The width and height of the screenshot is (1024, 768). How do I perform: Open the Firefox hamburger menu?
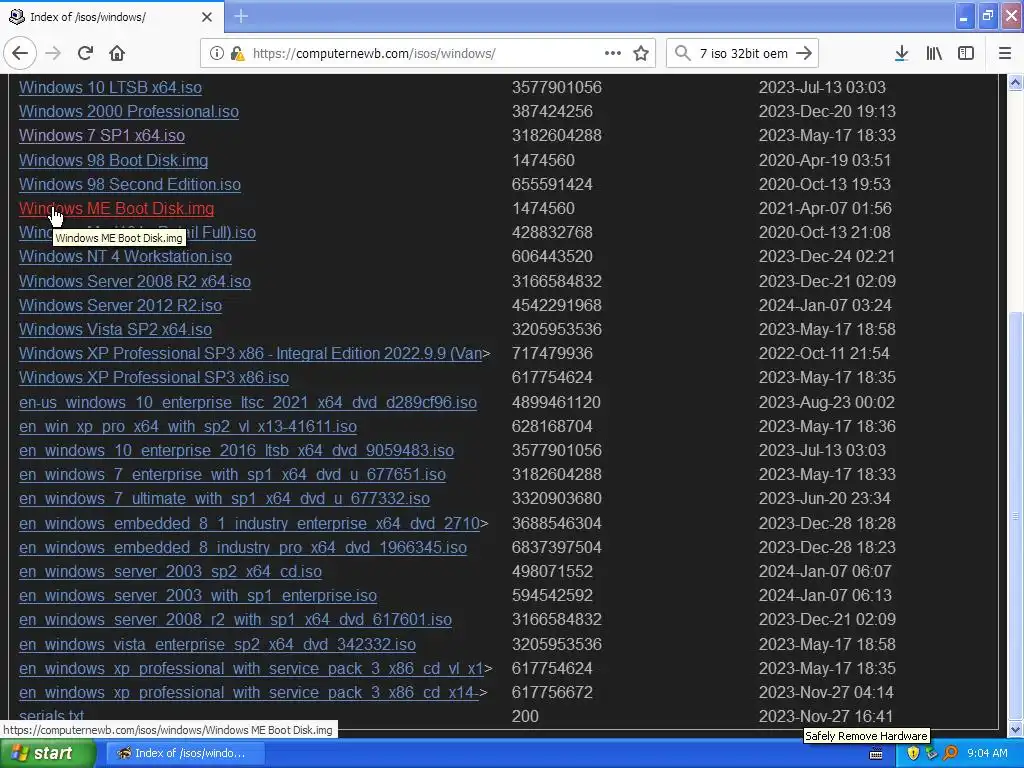tap(1004, 54)
